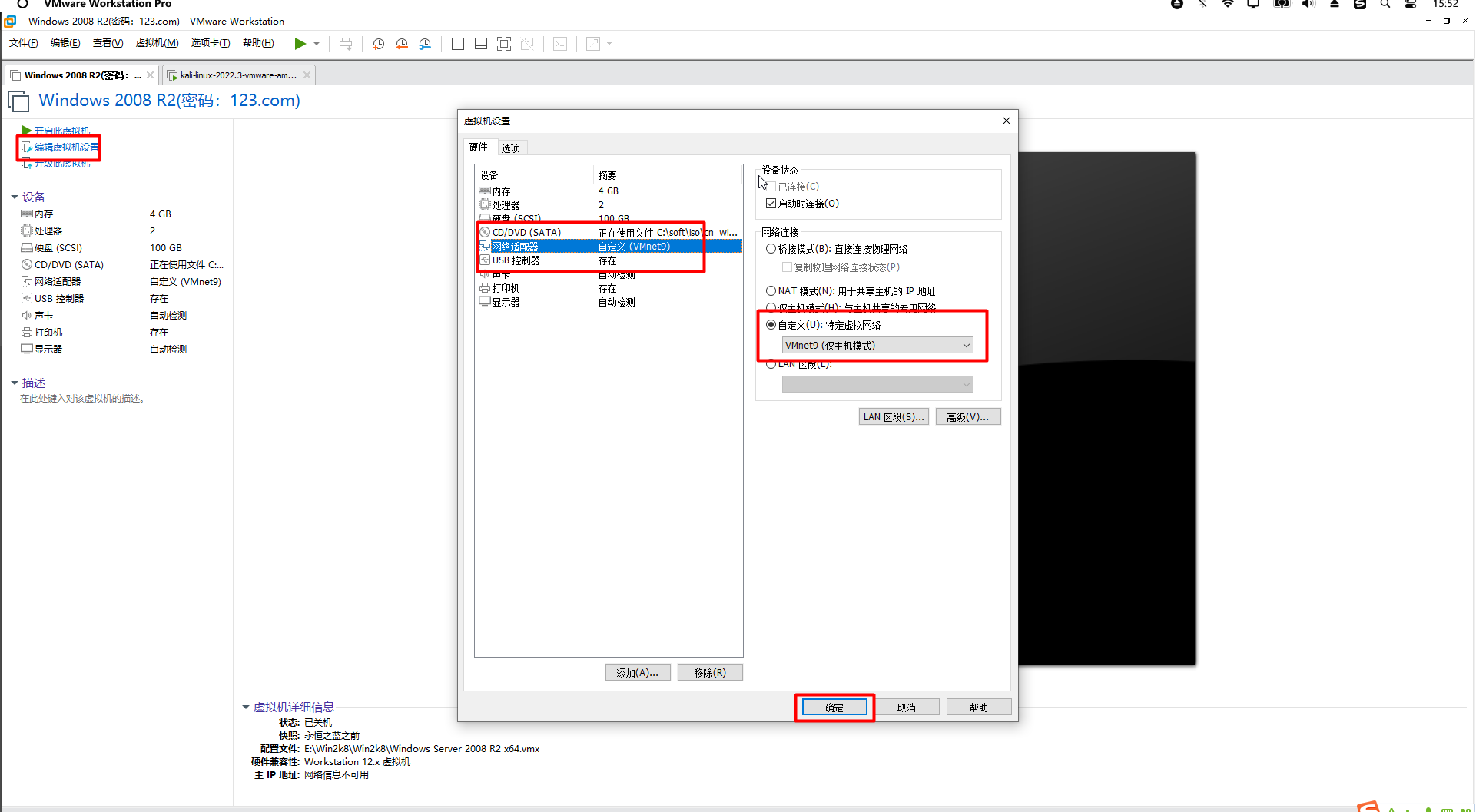Click 确定 to confirm settings
Viewport: 1476px width, 812px height.
(x=834, y=708)
